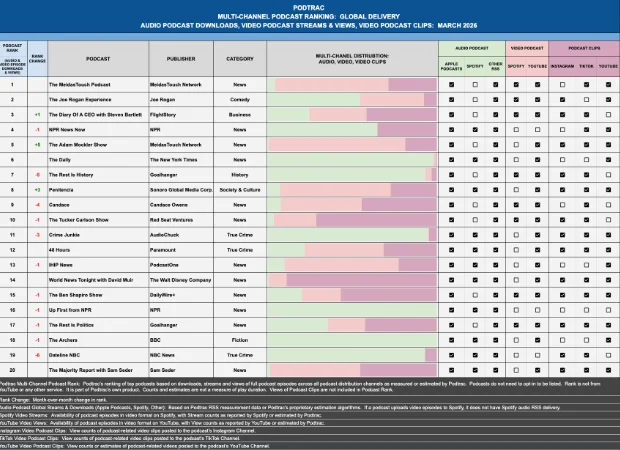Select the Crime Junkie podcast name
Viewport: 620px width, 450px height.
(x=64, y=235)
